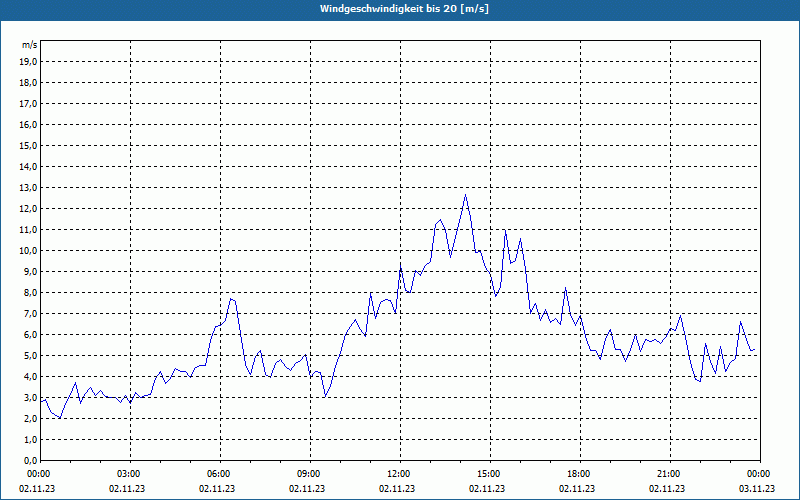This screenshot has width=800, height=500.
Task: Select the "02.11.23" date beneath "06:00"
Action: [x=217, y=488]
